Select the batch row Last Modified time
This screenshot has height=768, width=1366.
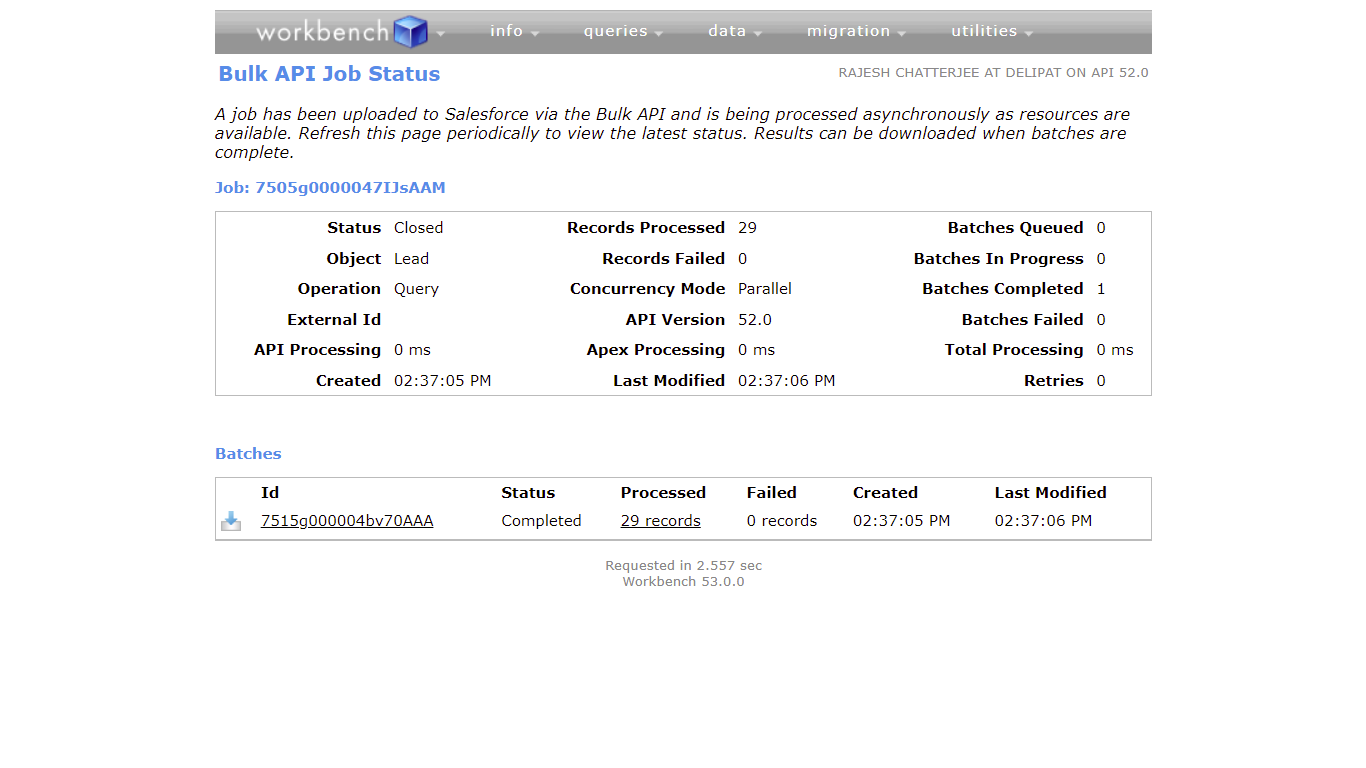pyautogui.click(x=1044, y=521)
